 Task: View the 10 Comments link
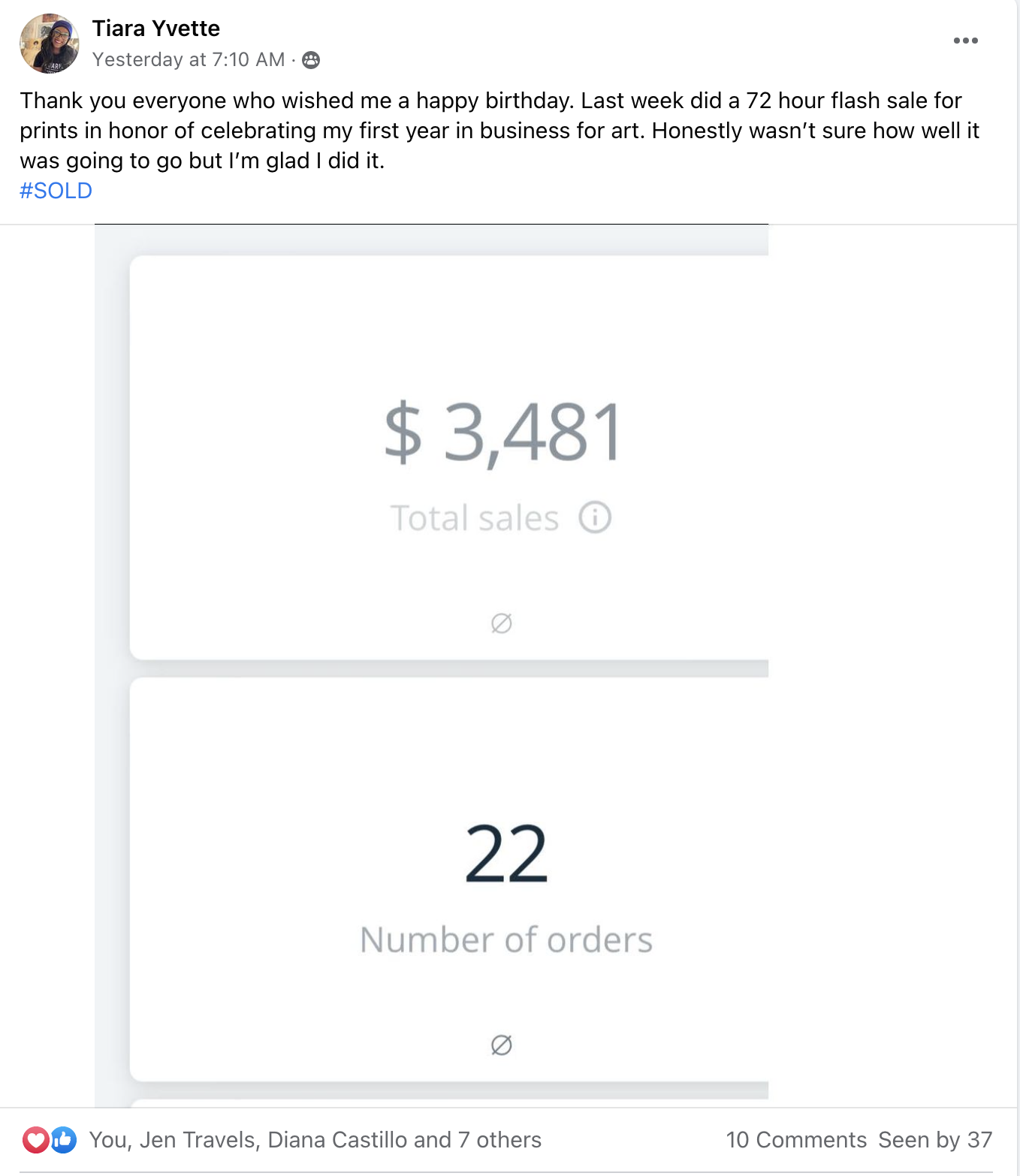coord(796,1140)
